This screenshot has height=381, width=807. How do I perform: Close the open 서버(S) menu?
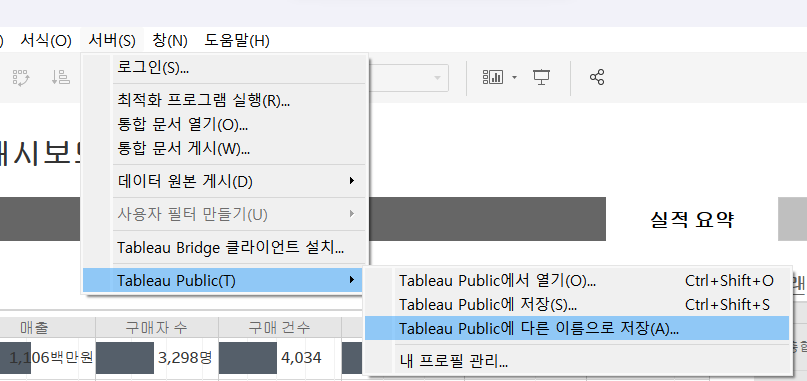(112, 40)
